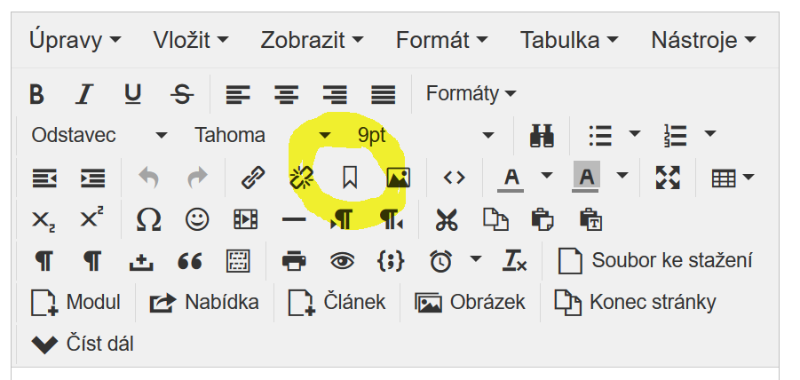The width and height of the screenshot is (800, 380).
Task: Expand numbered list style arrow
Action: click(x=710, y=134)
